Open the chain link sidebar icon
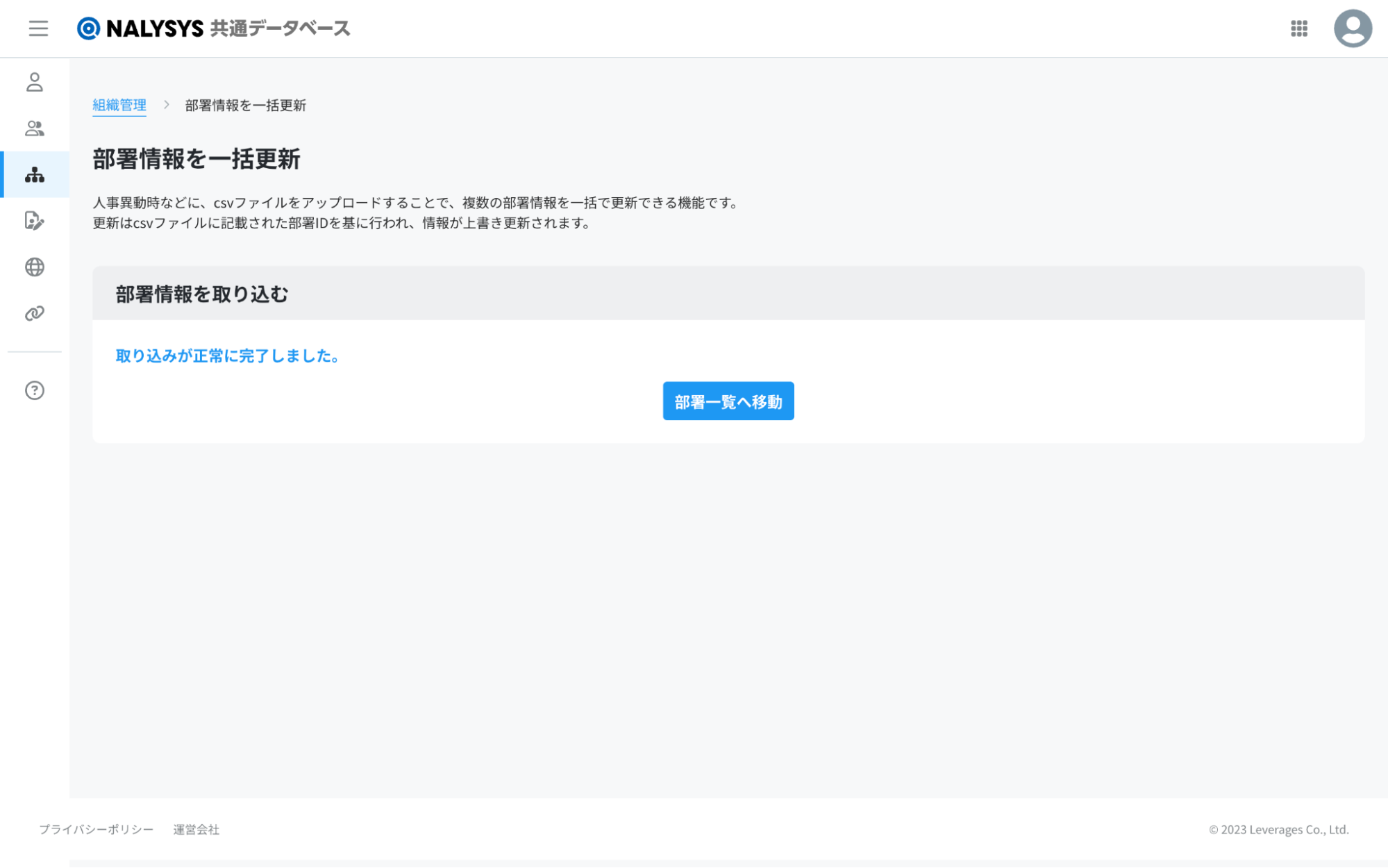 [35, 313]
